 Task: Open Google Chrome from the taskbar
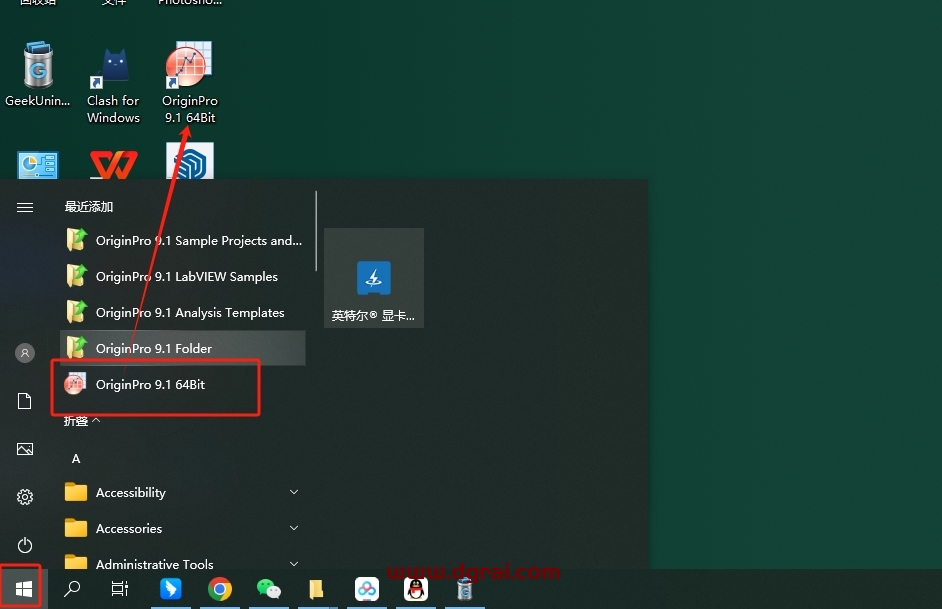(220, 589)
